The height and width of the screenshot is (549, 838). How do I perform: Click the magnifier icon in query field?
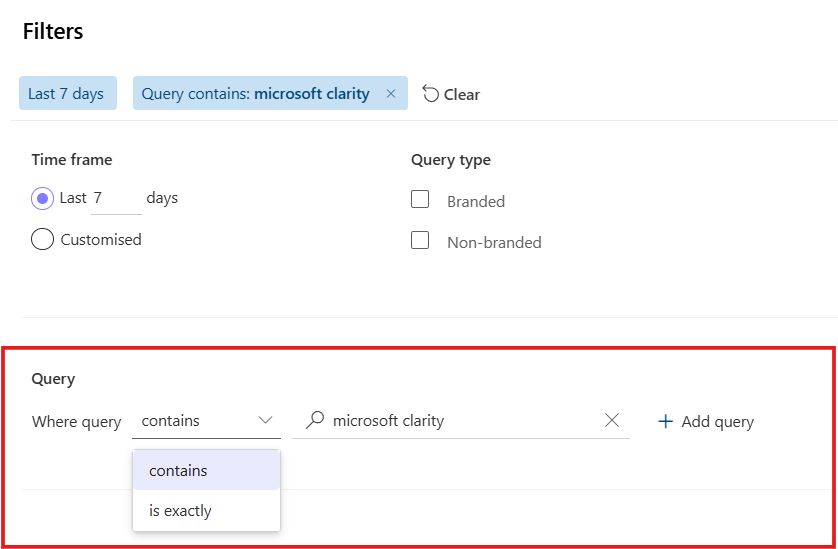[315, 421]
